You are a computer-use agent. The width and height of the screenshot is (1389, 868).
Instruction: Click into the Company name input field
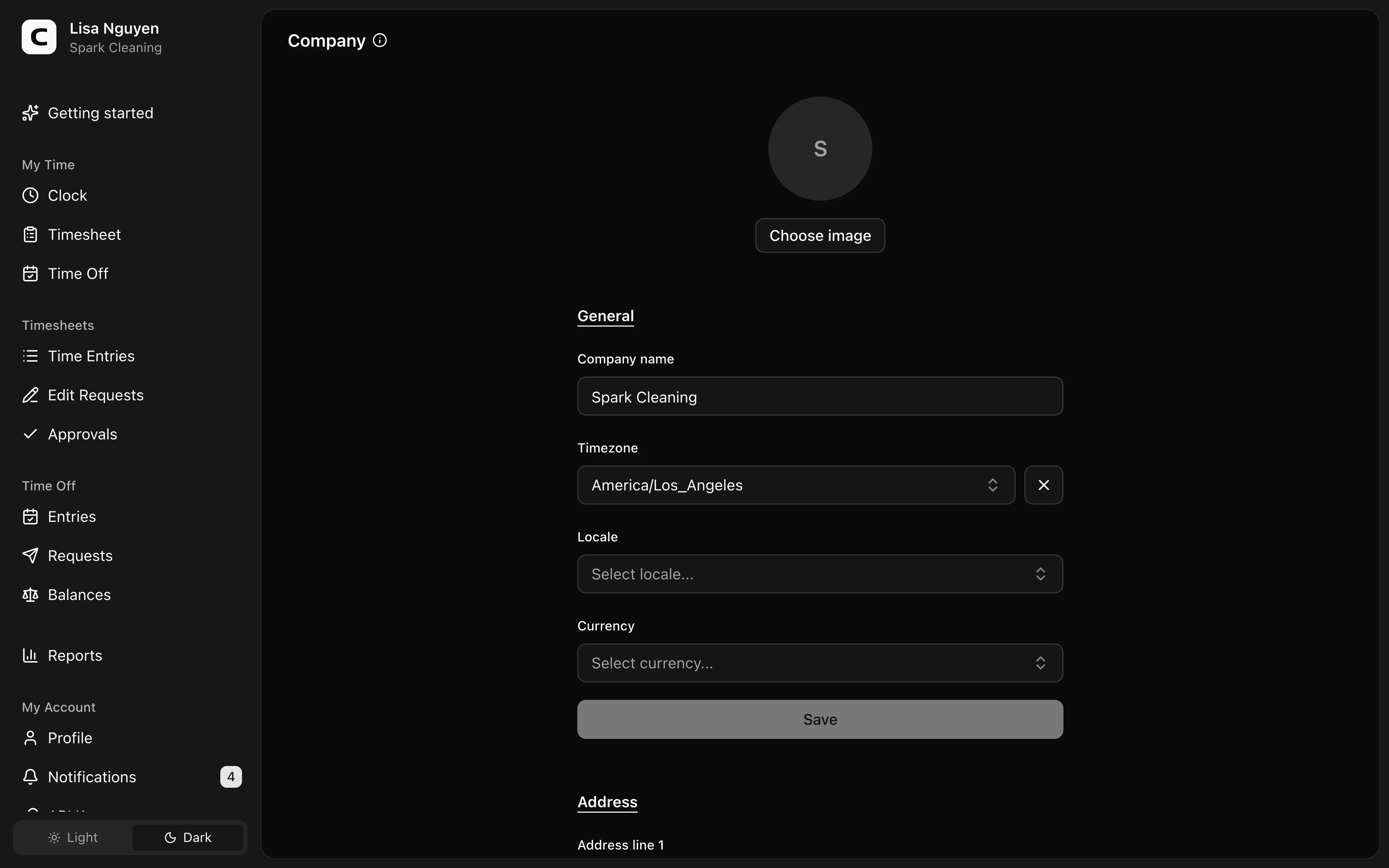click(820, 397)
